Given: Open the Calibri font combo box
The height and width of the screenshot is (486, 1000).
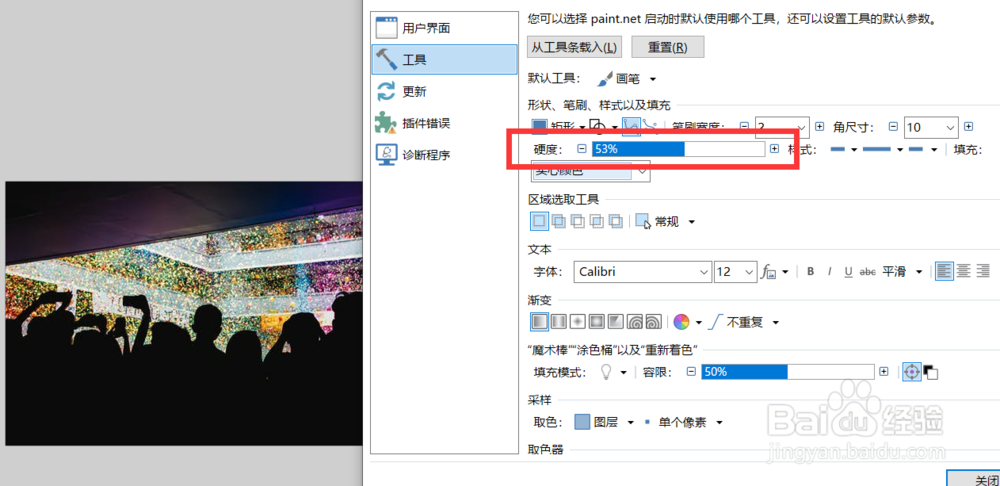Looking at the screenshot, I should click(x=642, y=272).
